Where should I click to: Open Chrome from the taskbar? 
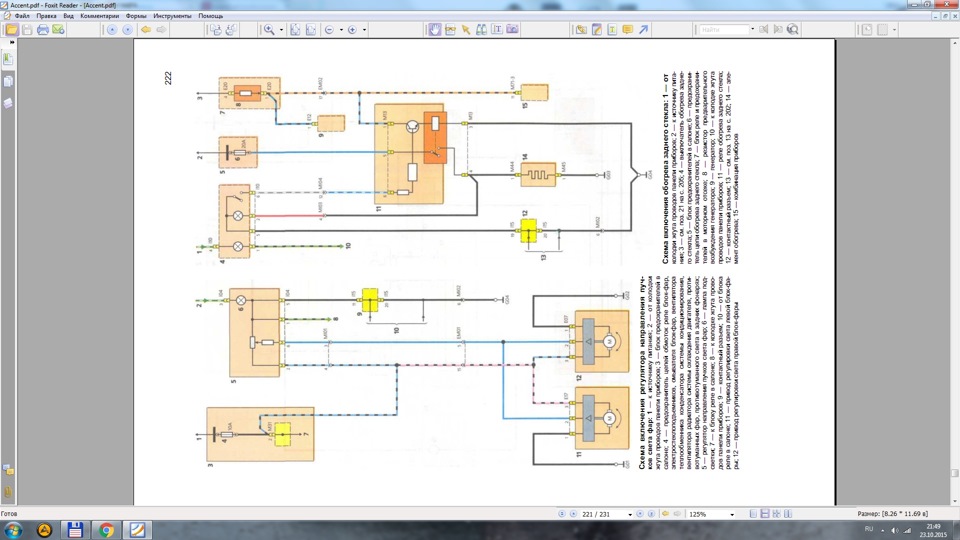tap(106, 530)
